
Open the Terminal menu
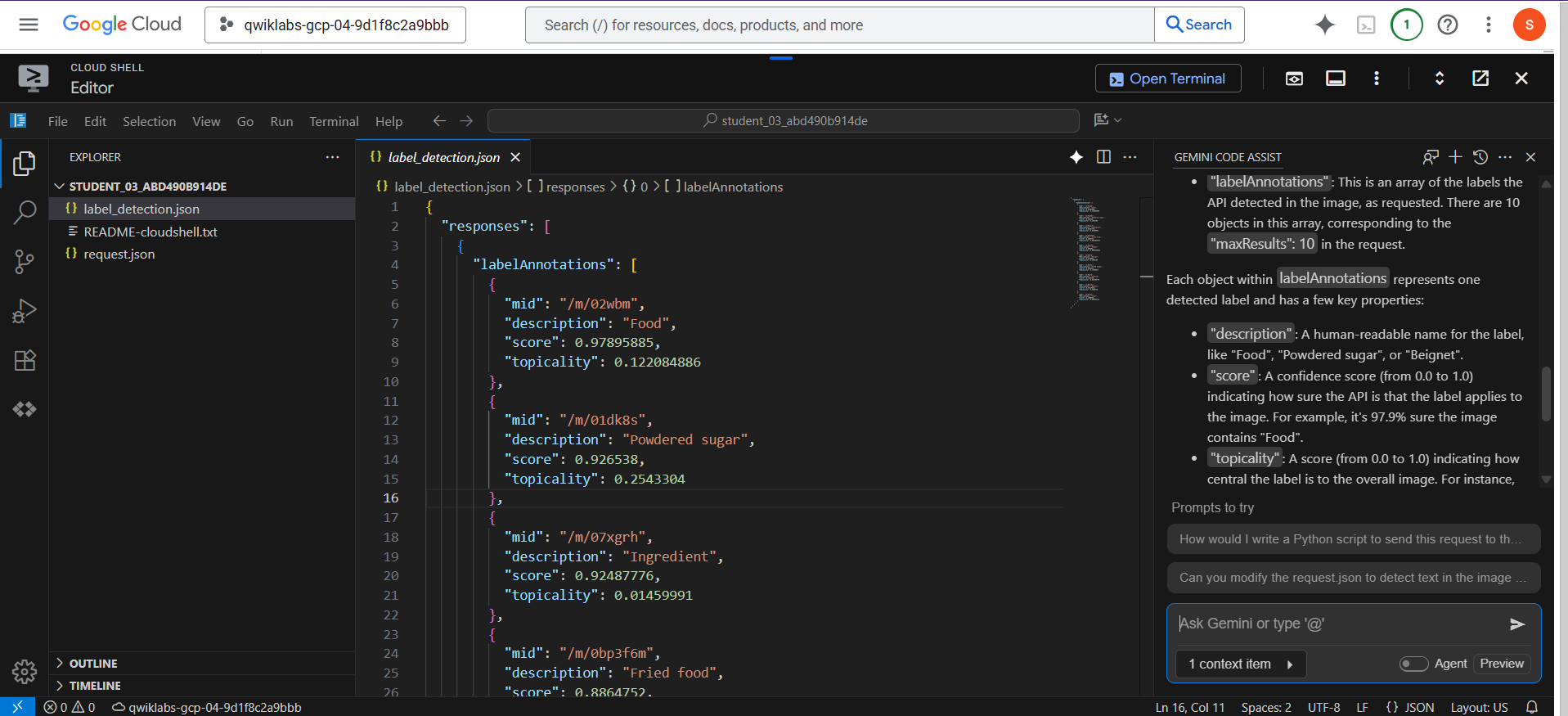334,121
